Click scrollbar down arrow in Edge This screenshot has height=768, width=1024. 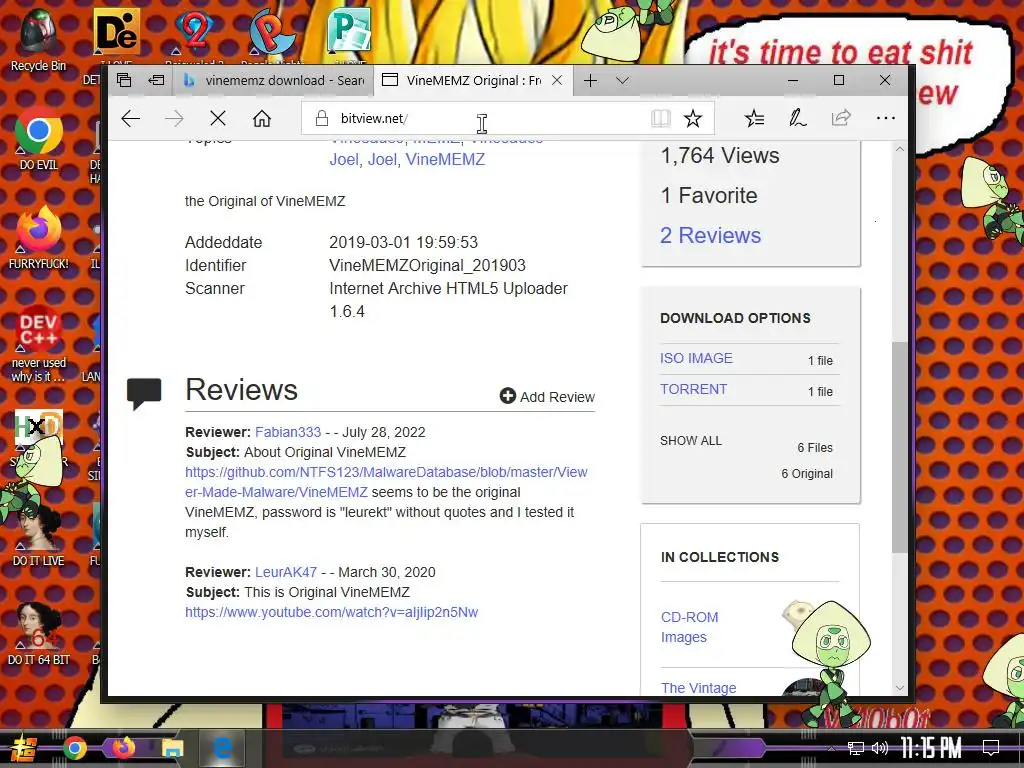(899, 688)
